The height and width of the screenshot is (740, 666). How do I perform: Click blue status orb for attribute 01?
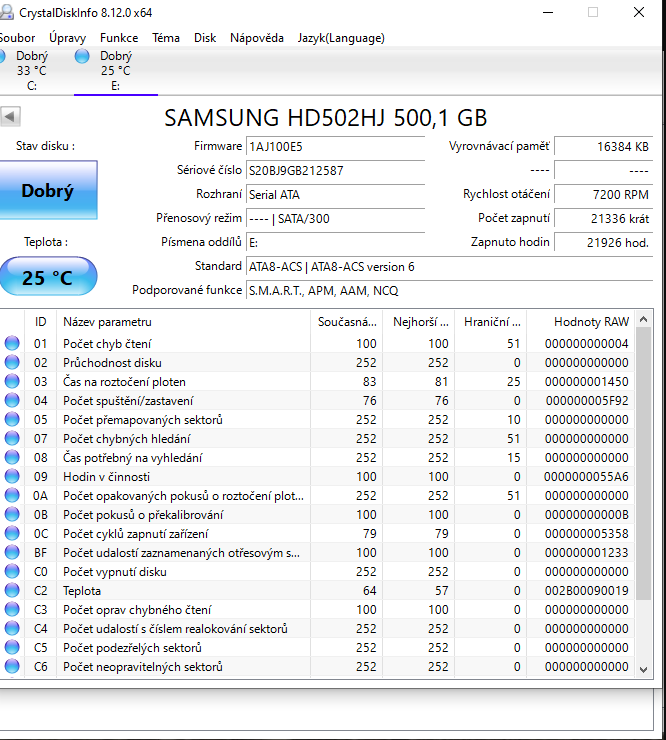(12, 344)
